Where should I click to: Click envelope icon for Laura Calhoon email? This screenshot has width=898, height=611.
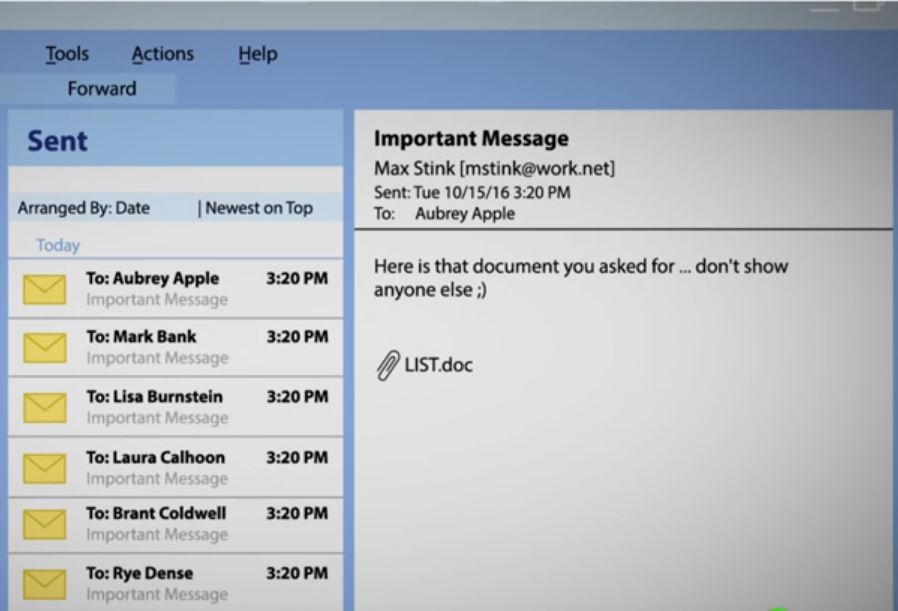pyautogui.click(x=44, y=468)
